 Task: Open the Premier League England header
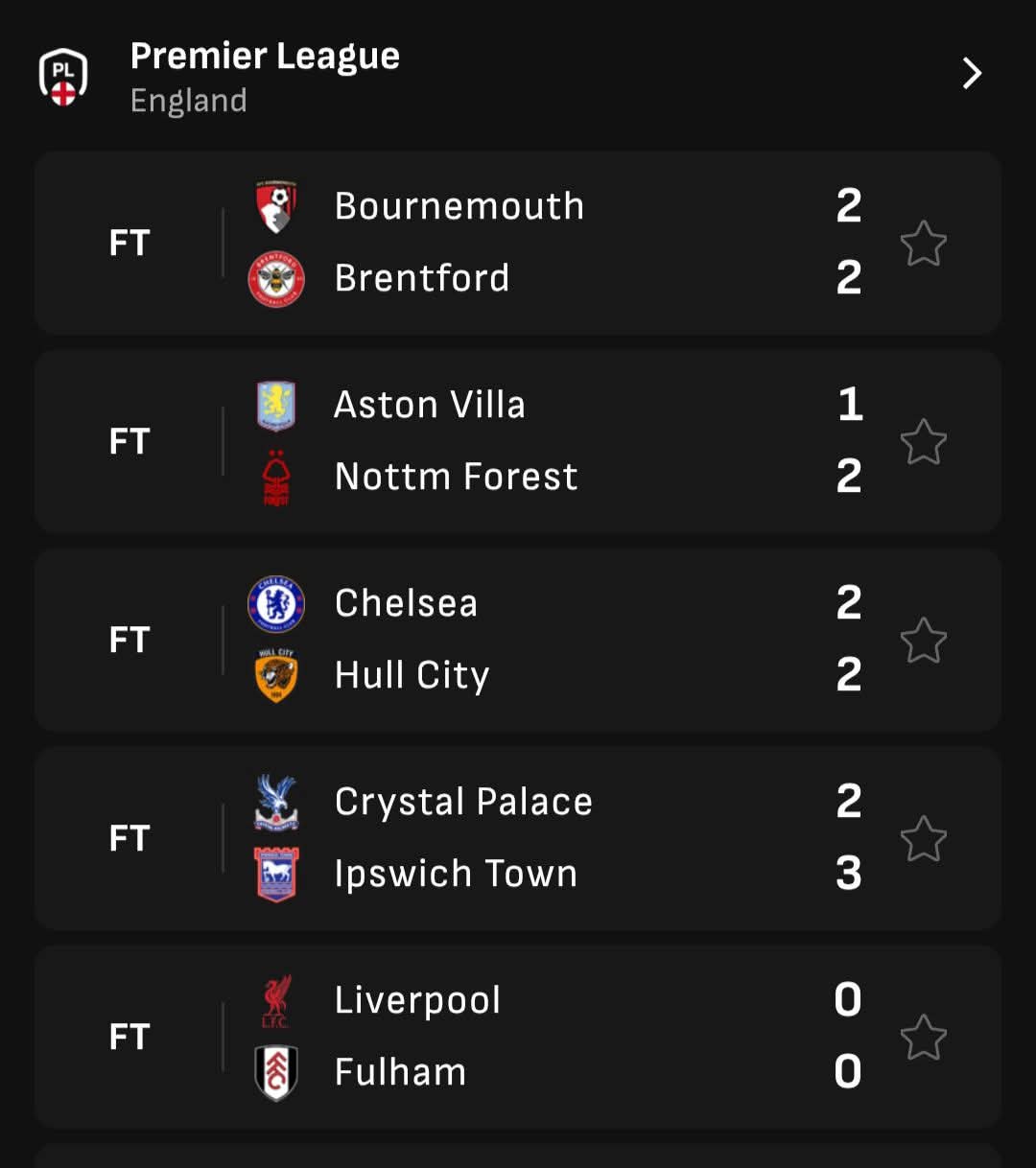[518, 76]
